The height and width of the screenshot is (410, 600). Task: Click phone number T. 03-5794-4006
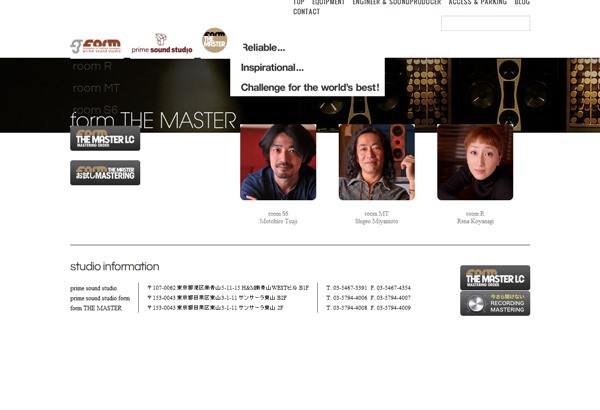pyautogui.click(x=346, y=298)
